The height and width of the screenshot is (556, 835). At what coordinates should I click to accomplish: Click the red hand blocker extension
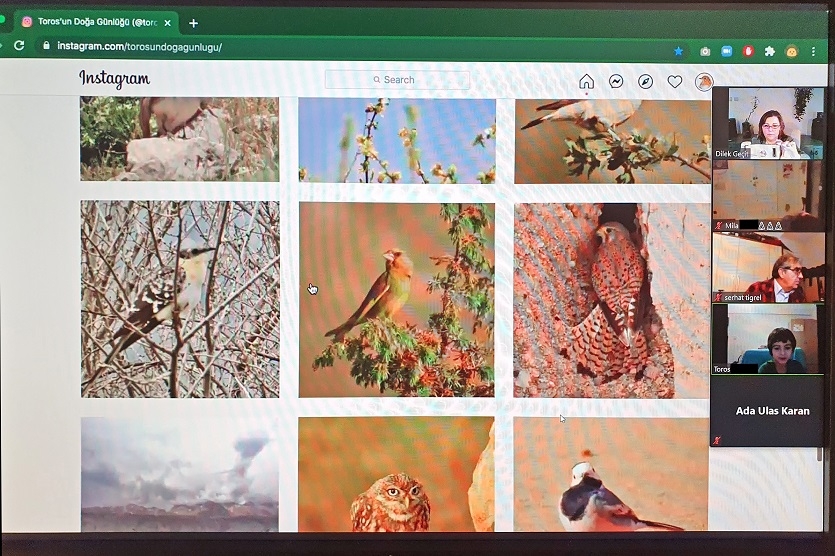[x=748, y=51]
